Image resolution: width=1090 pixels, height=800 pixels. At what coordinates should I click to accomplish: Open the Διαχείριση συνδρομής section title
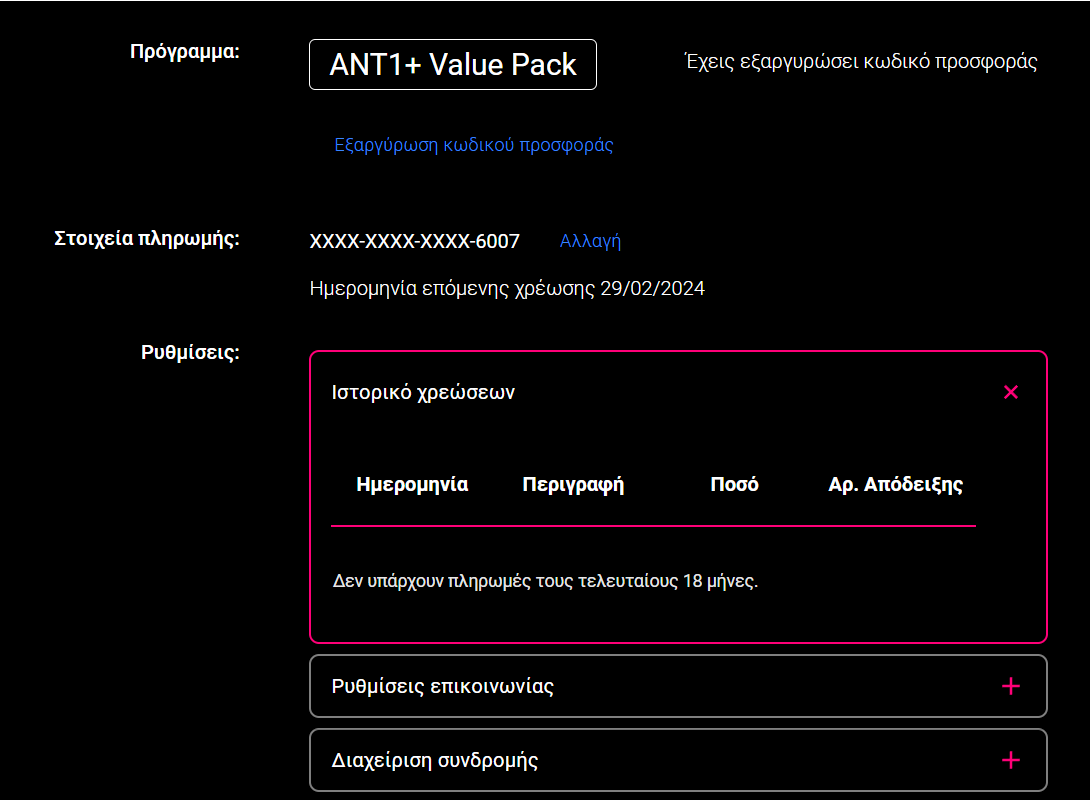point(434,760)
